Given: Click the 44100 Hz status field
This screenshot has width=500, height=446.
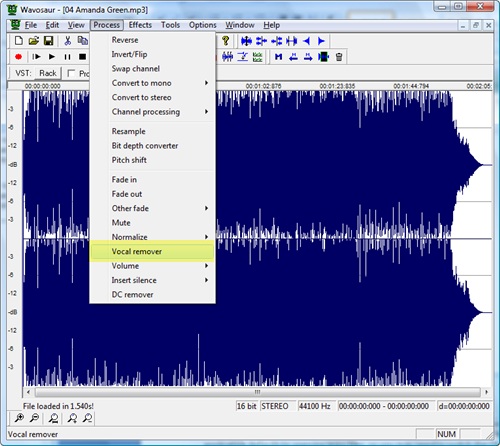Looking at the screenshot, I should pyautogui.click(x=315, y=406).
